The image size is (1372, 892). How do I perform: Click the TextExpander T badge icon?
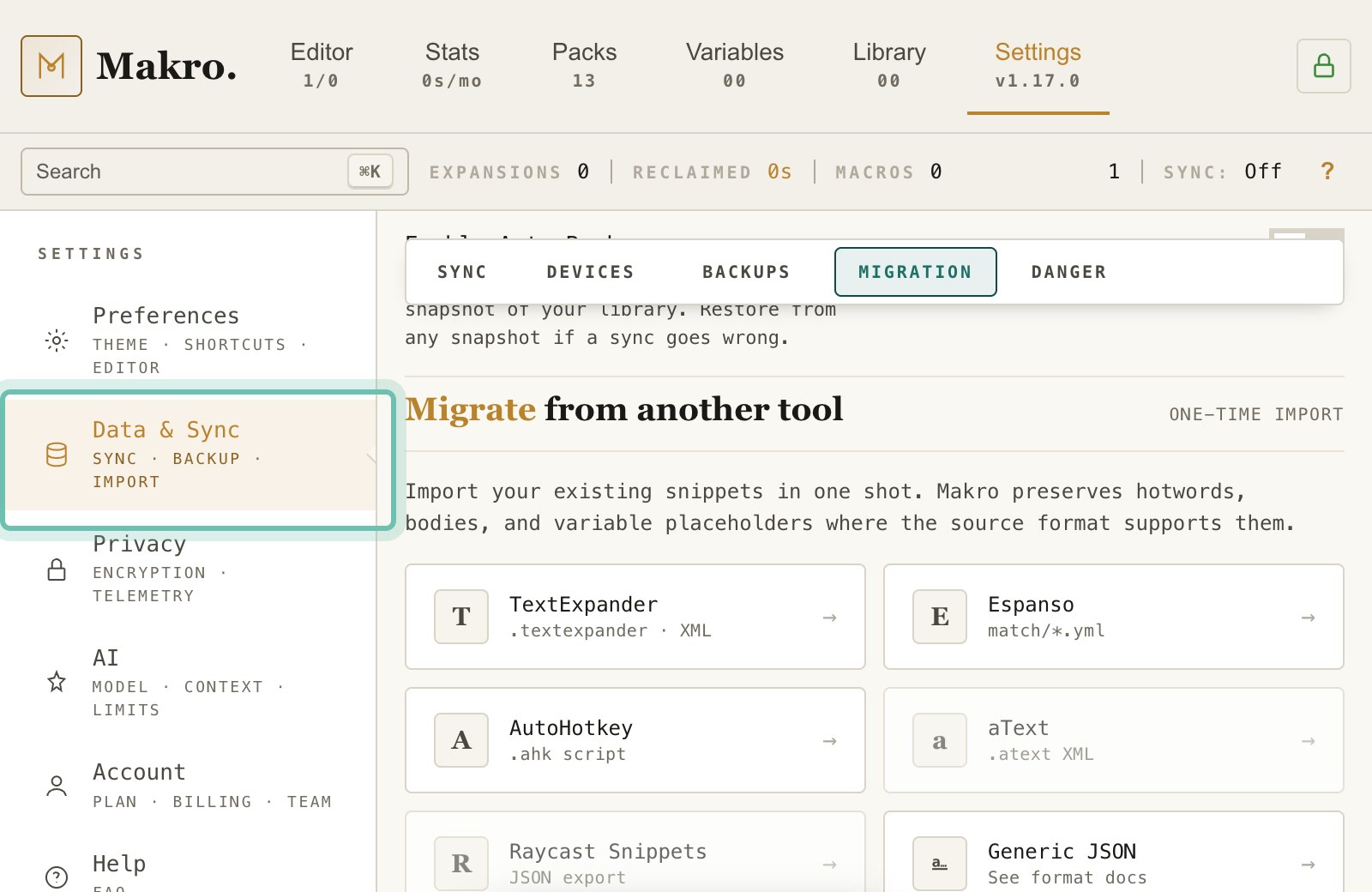461,617
